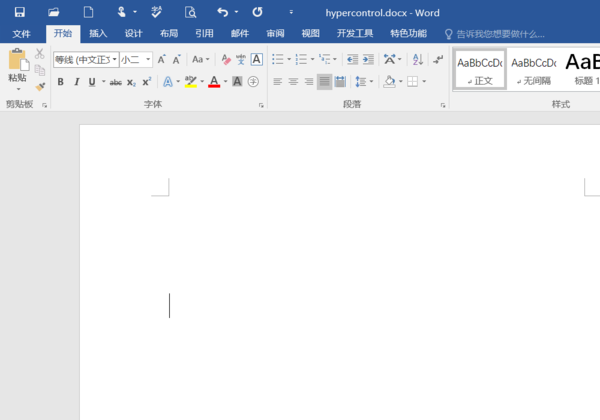This screenshot has width=600, height=420.
Task: Cut selection with the scissors icon
Action: coord(39,54)
